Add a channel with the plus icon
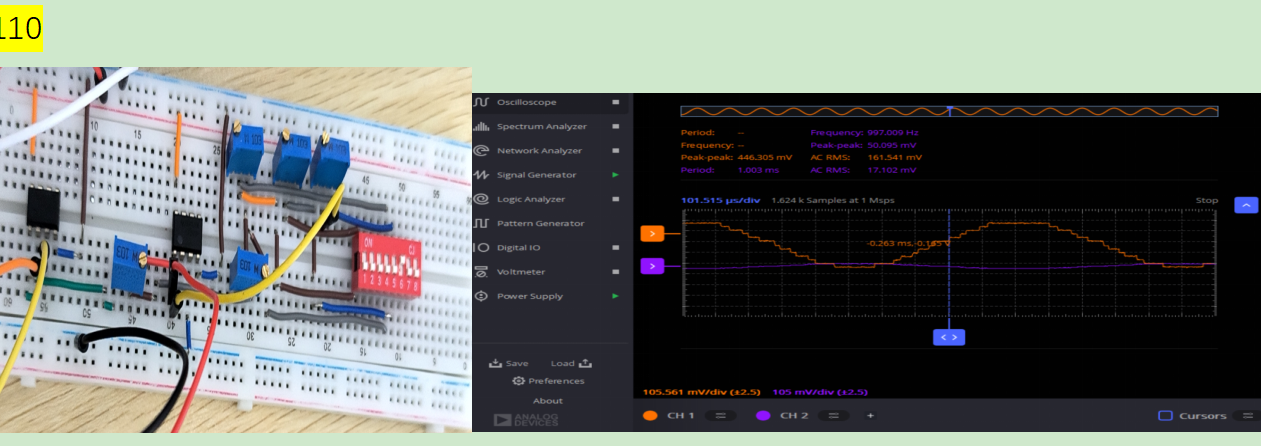Image resolution: width=1261 pixels, height=446 pixels. (x=869, y=415)
